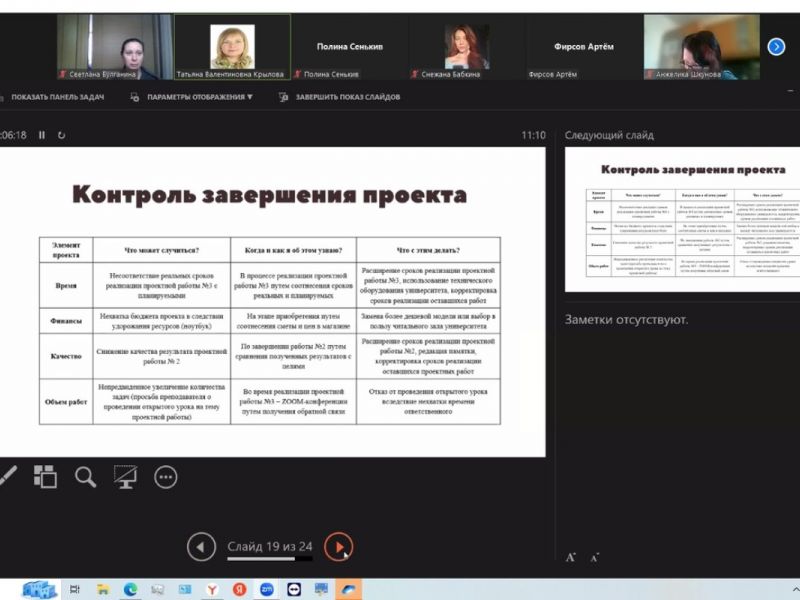Advance to the next slide
This screenshot has width=800, height=600.
pyautogui.click(x=339, y=547)
